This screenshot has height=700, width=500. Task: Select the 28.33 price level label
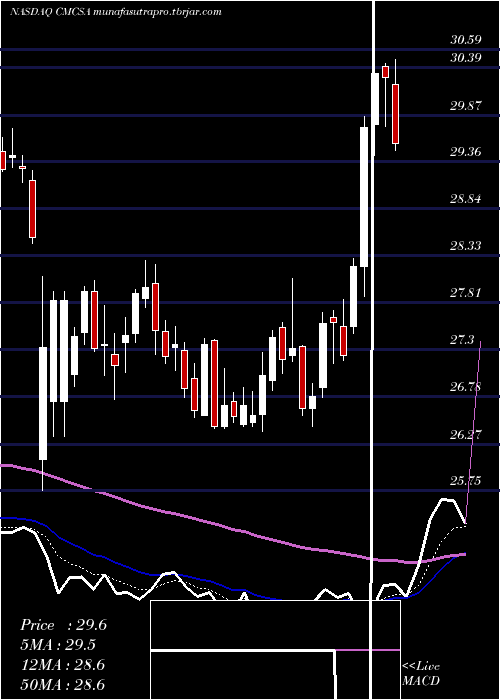(466, 246)
